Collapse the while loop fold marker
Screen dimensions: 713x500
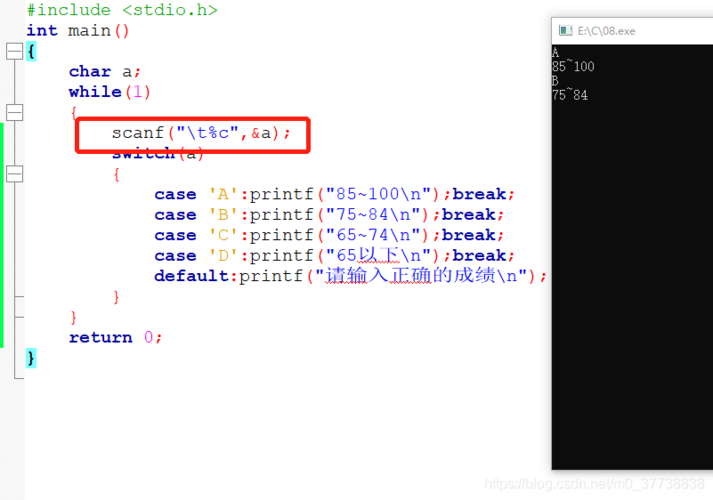[15, 112]
